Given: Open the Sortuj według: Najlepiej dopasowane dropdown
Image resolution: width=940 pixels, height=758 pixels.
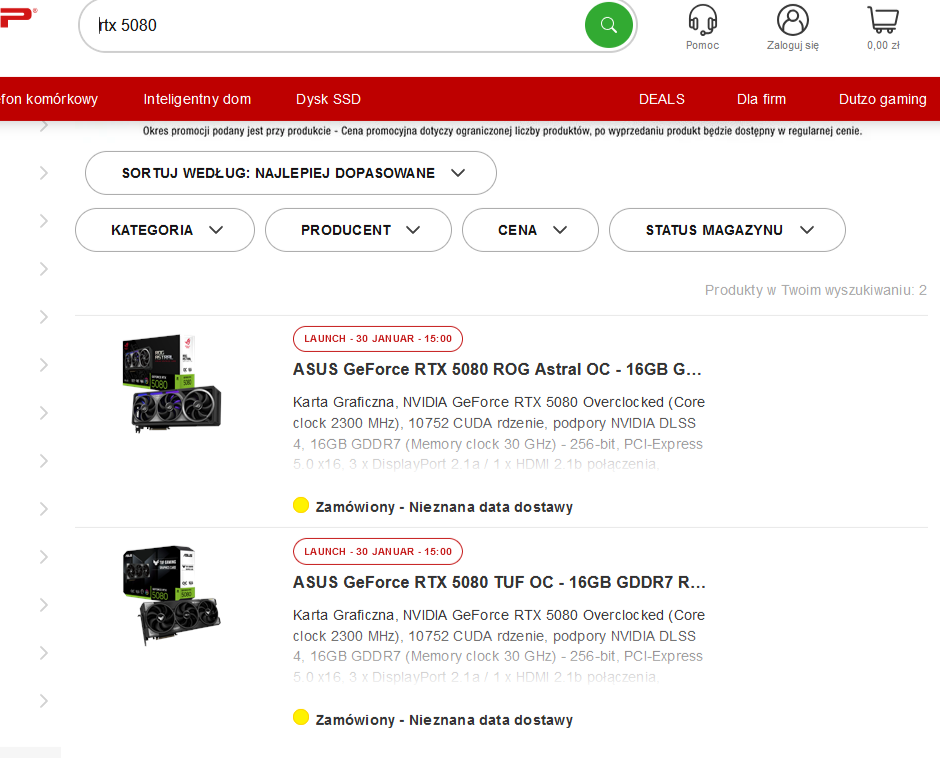Looking at the screenshot, I should [x=291, y=173].
